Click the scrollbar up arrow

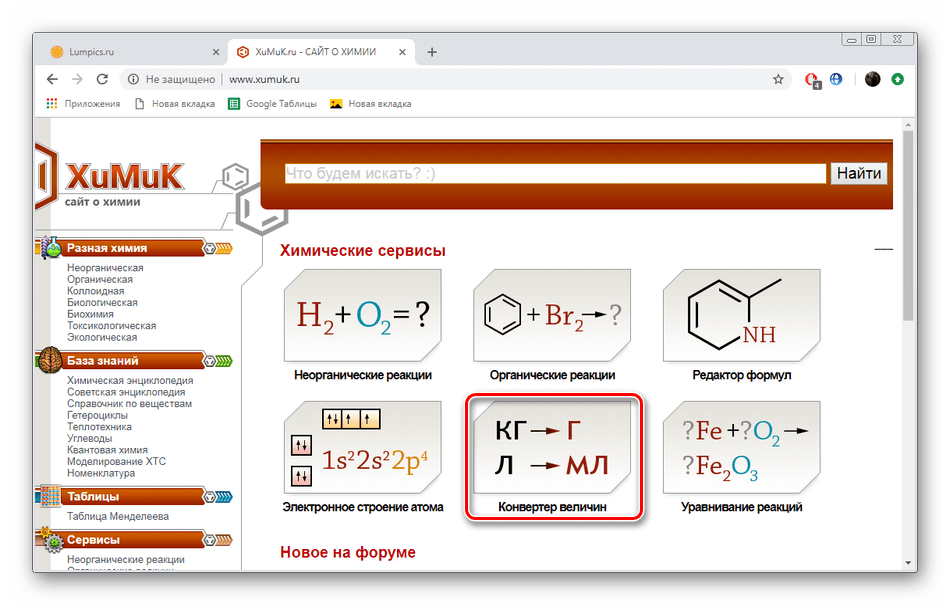tap(908, 125)
